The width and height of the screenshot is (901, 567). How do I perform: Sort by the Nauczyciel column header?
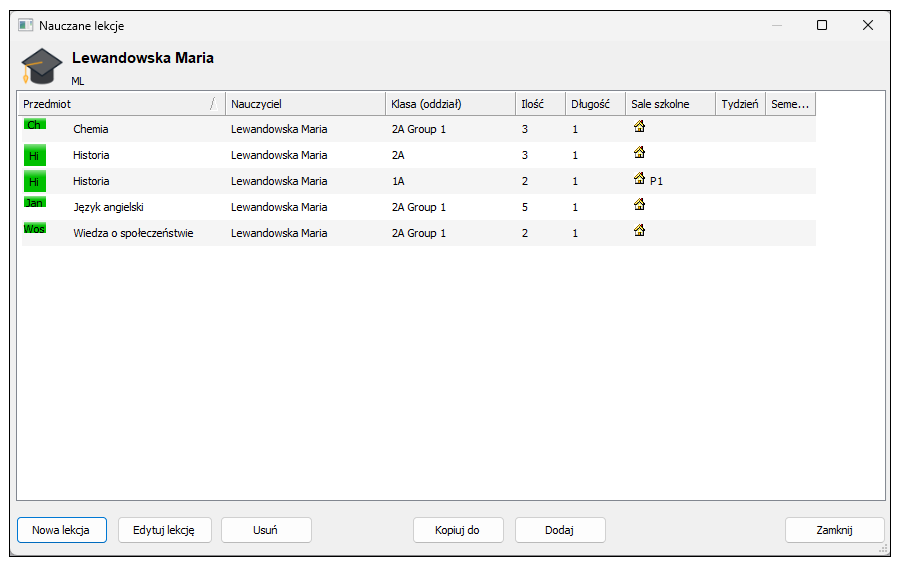[x=305, y=104]
